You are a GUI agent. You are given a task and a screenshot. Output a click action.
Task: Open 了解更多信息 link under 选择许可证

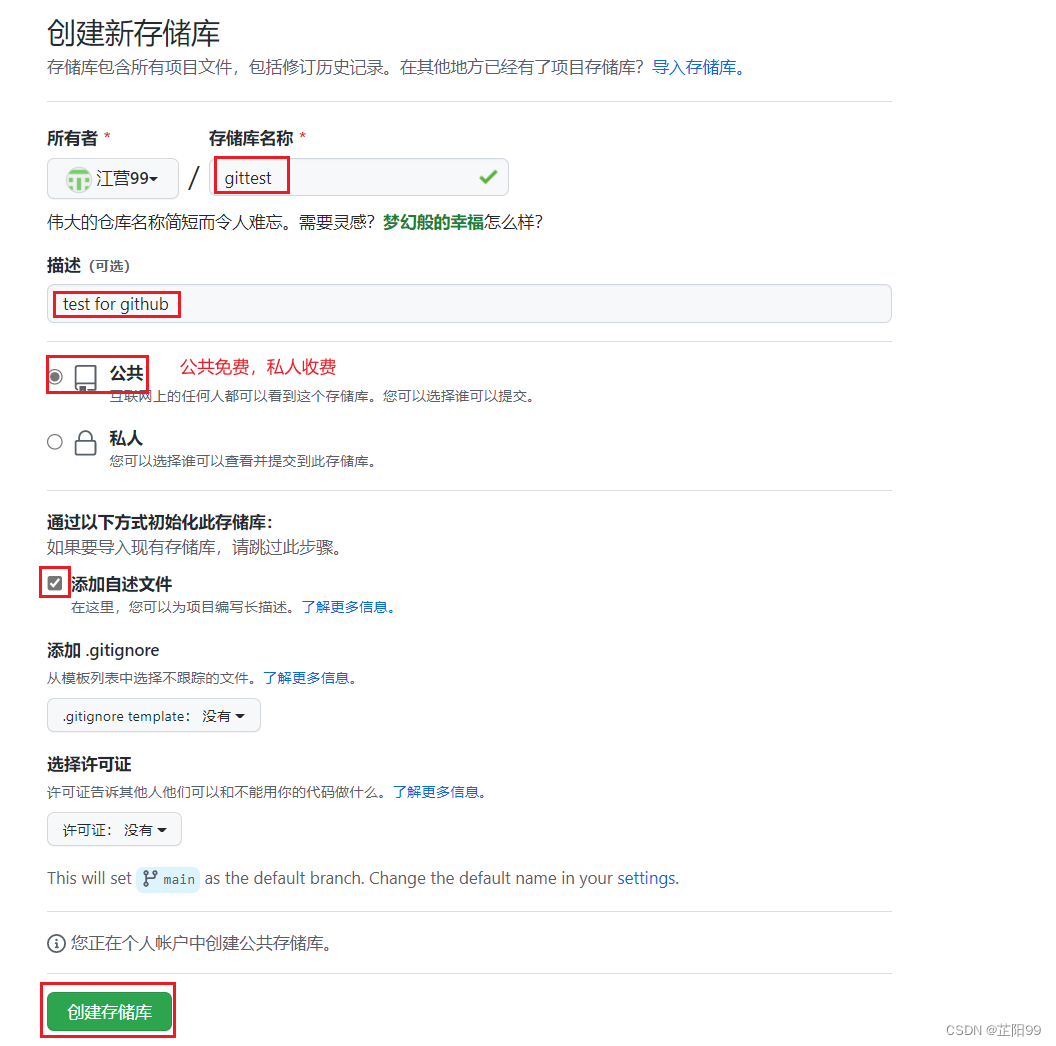[439, 791]
